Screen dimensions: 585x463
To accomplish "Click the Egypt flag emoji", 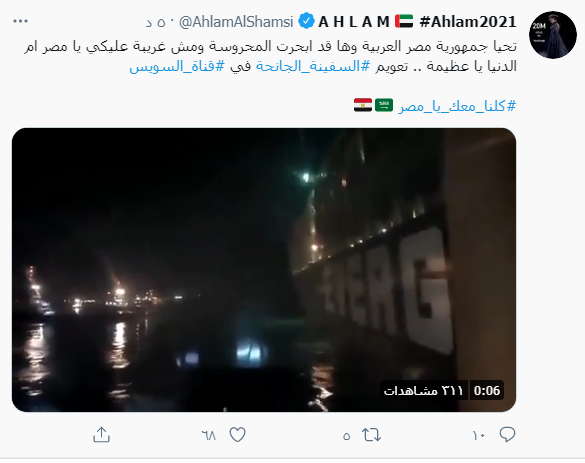I will point(363,105).
